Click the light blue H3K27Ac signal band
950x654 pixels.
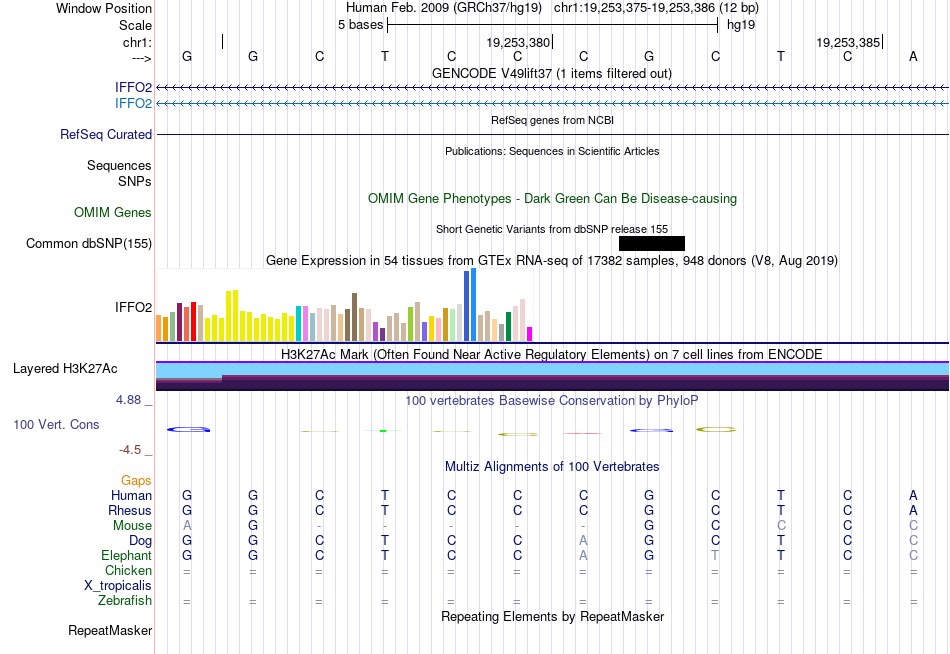(552, 369)
